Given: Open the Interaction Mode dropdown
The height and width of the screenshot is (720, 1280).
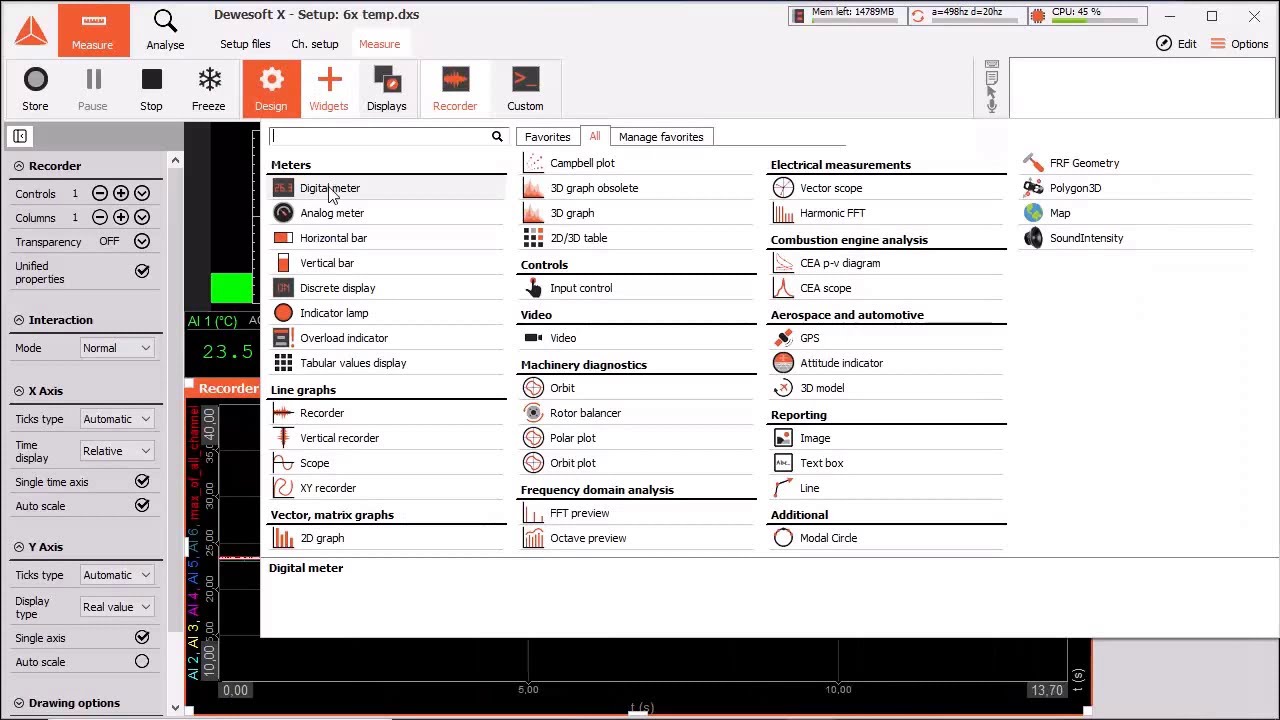Looking at the screenshot, I should click(x=117, y=348).
